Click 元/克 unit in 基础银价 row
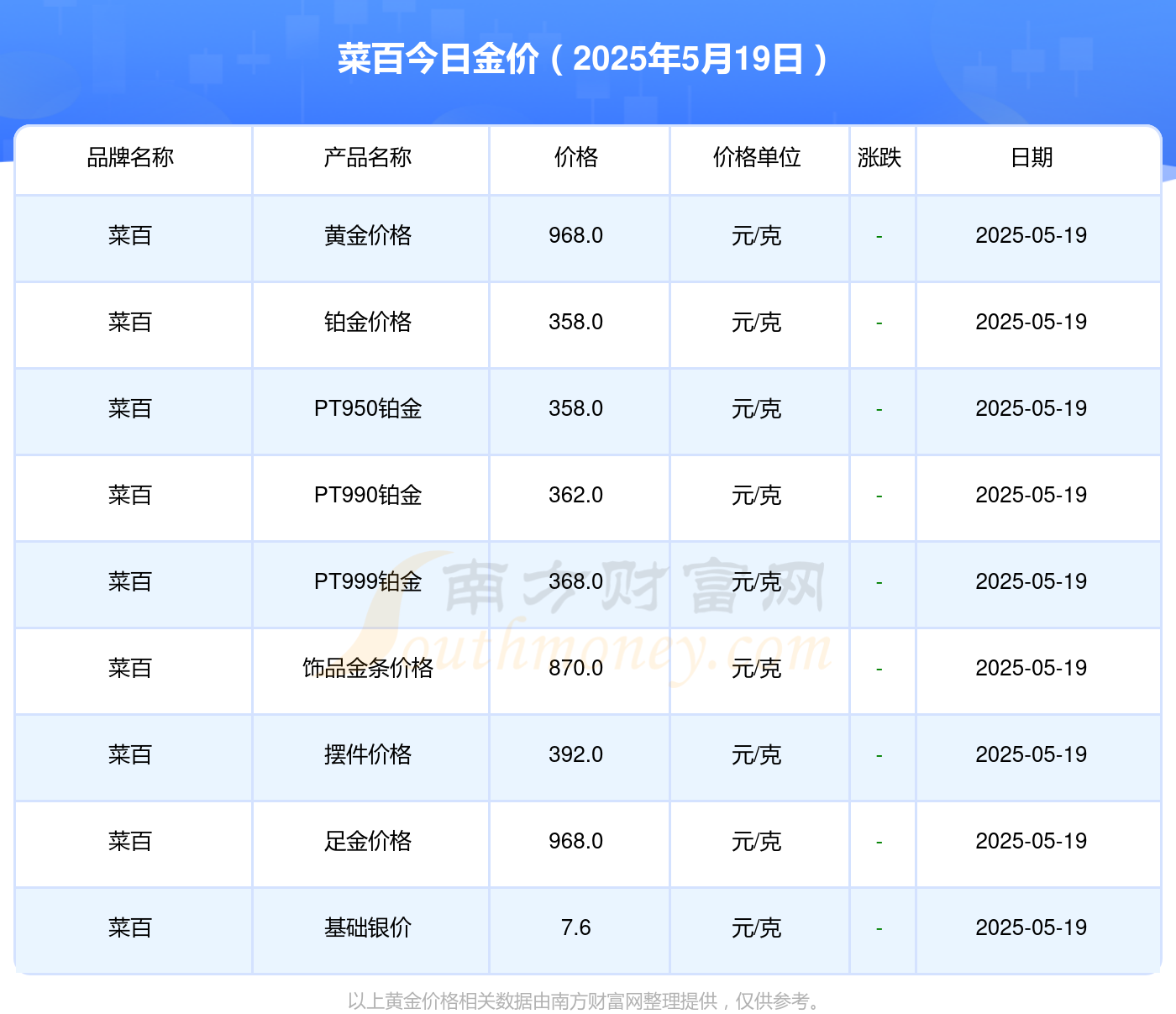 pyautogui.click(x=757, y=927)
